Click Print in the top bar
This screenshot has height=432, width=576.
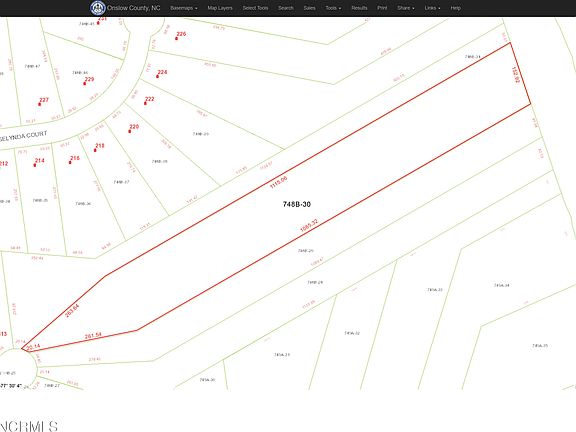(x=382, y=8)
